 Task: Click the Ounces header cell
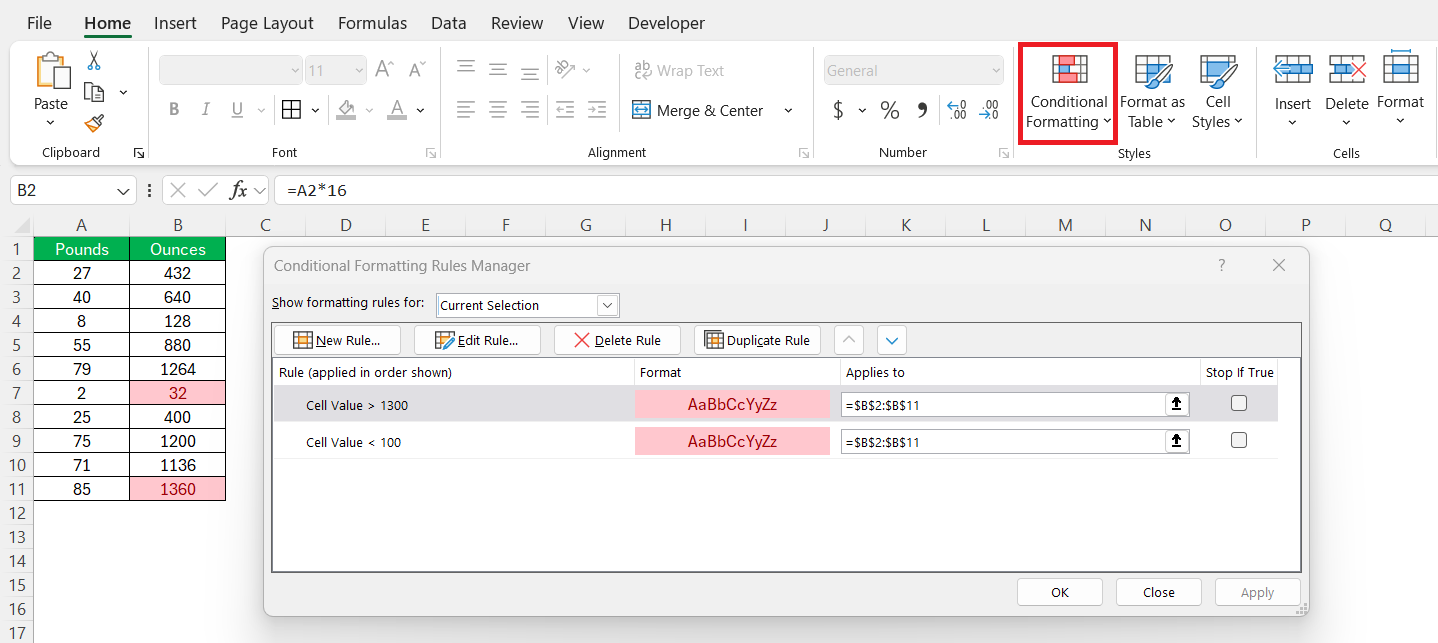point(178,249)
